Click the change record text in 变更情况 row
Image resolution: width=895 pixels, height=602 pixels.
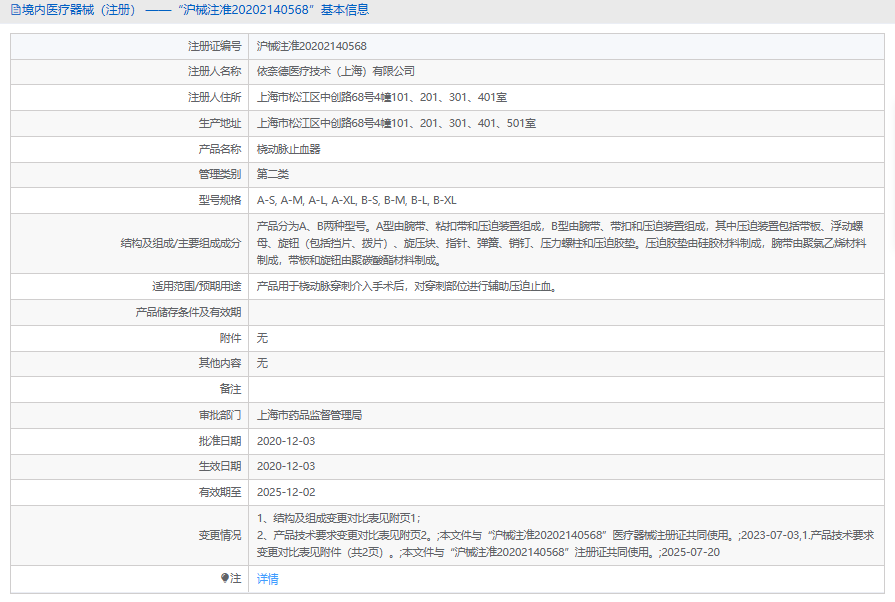click(560, 535)
